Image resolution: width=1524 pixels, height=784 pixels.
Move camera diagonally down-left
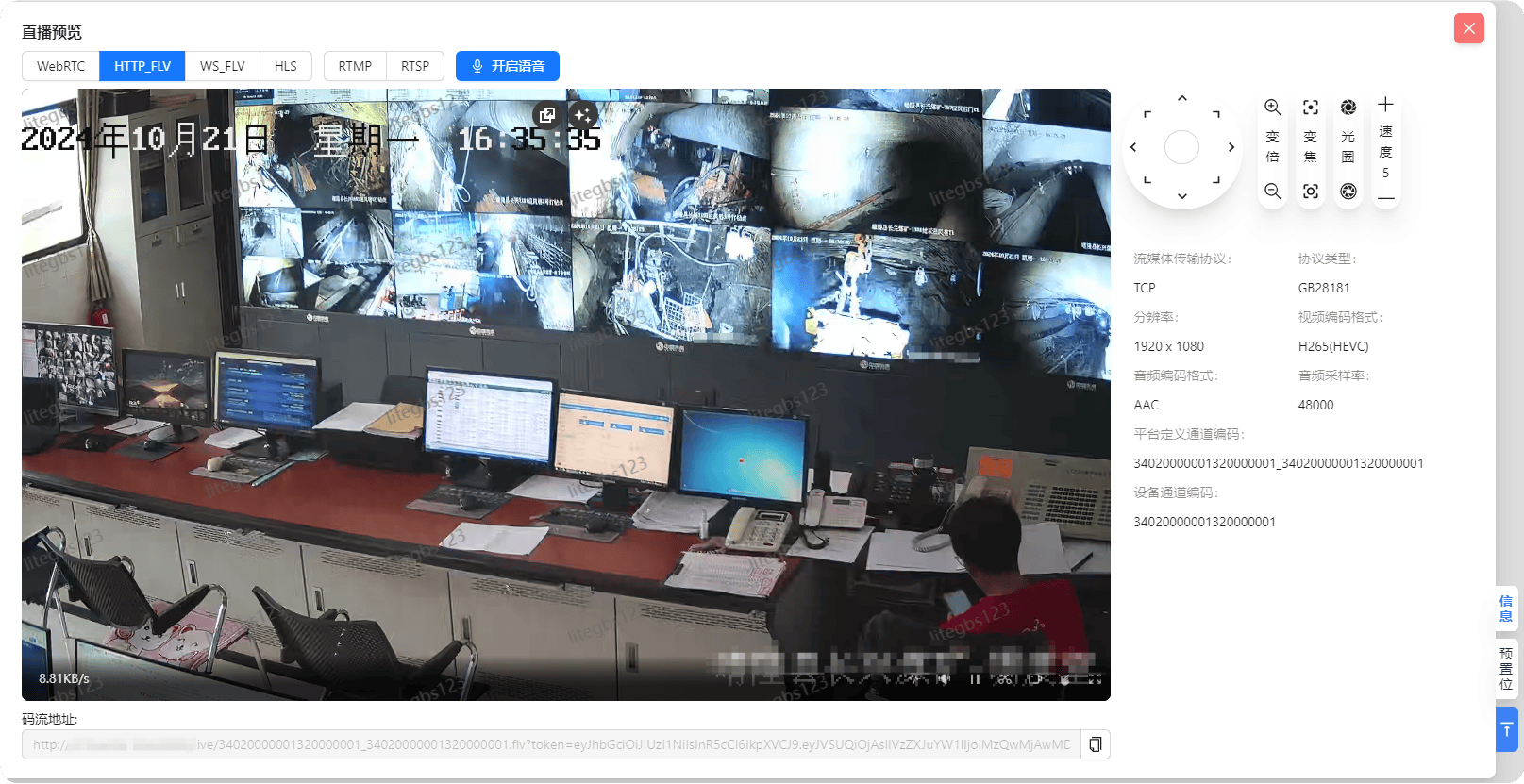pyautogui.click(x=1147, y=180)
